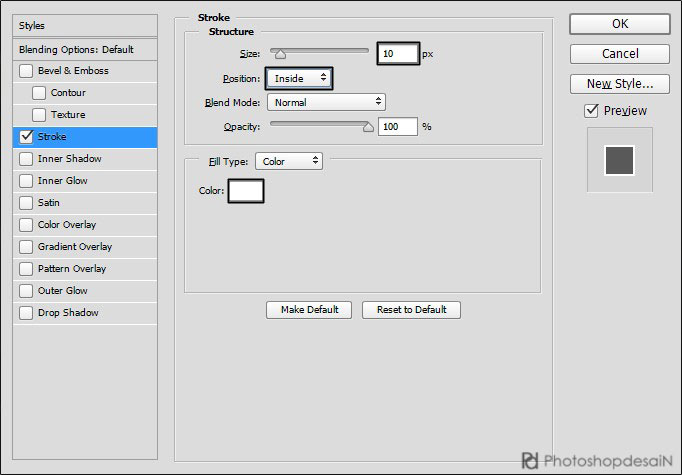Turn off the Preview checkbox
Screen dimensions: 682x475
pyautogui.click(x=592, y=110)
